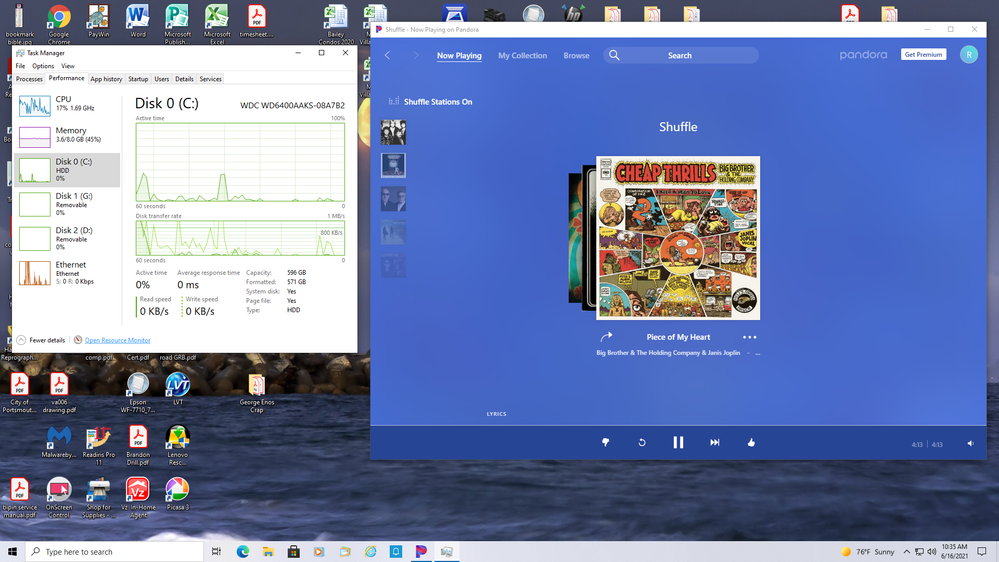
Task: Click the Pandora Search field
Action: tap(680, 55)
